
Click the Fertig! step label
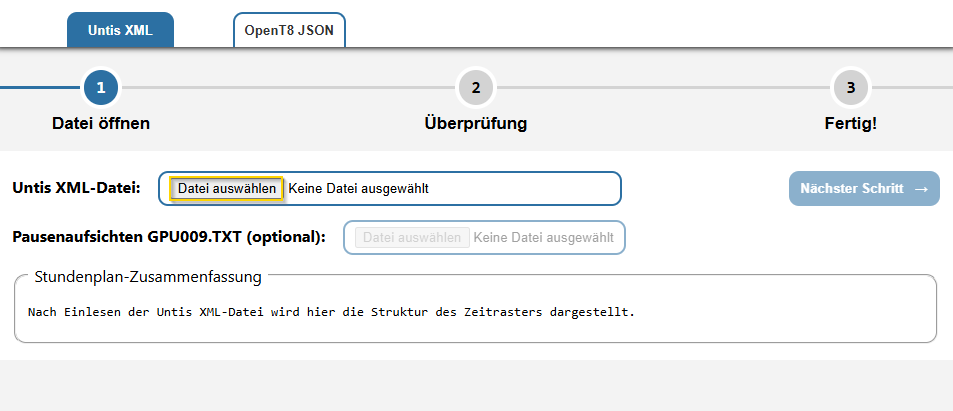(x=851, y=123)
